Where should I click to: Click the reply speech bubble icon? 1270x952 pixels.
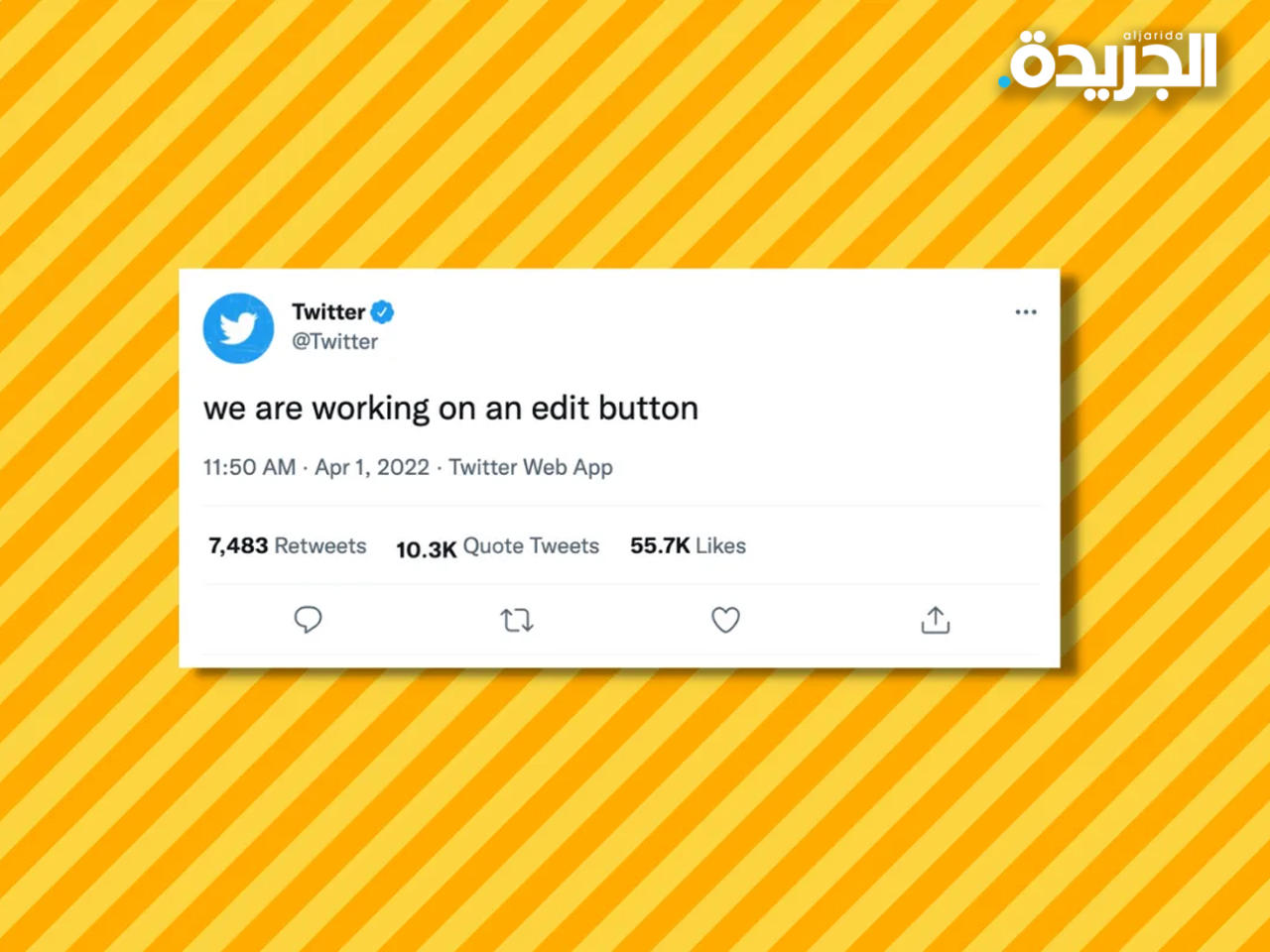point(308,620)
